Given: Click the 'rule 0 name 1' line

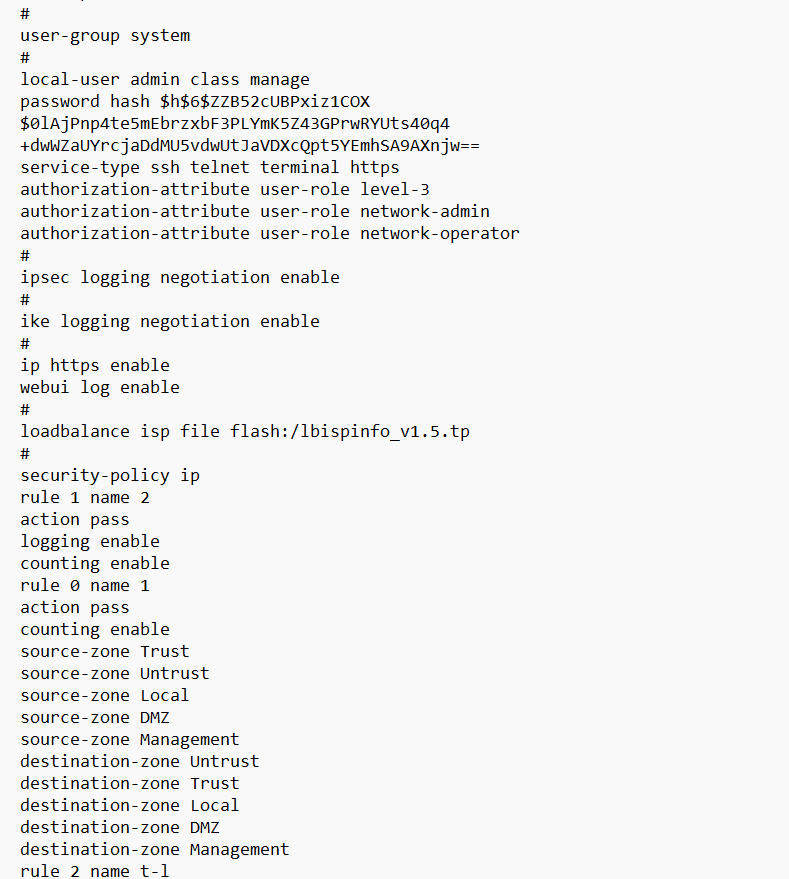Looking at the screenshot, I should 85,586.
